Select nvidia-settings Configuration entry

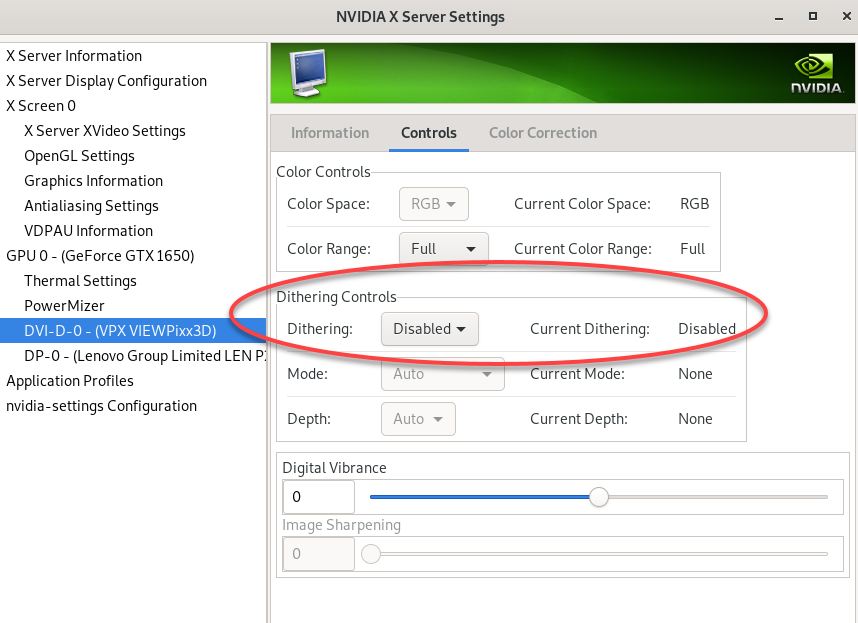[x=101, y=406]
